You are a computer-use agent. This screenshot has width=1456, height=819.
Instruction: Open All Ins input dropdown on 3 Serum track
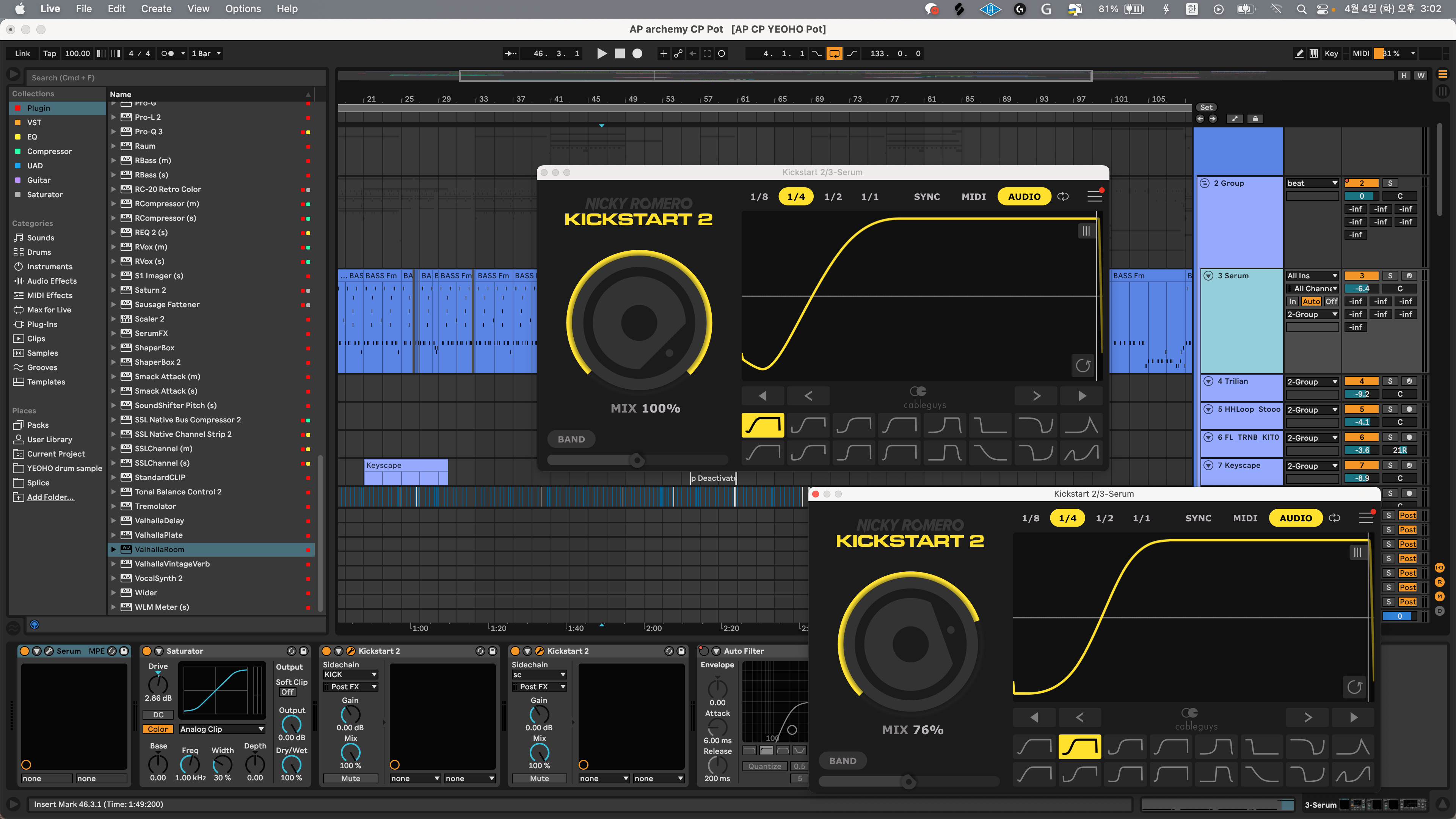[x=1312, y=276]
